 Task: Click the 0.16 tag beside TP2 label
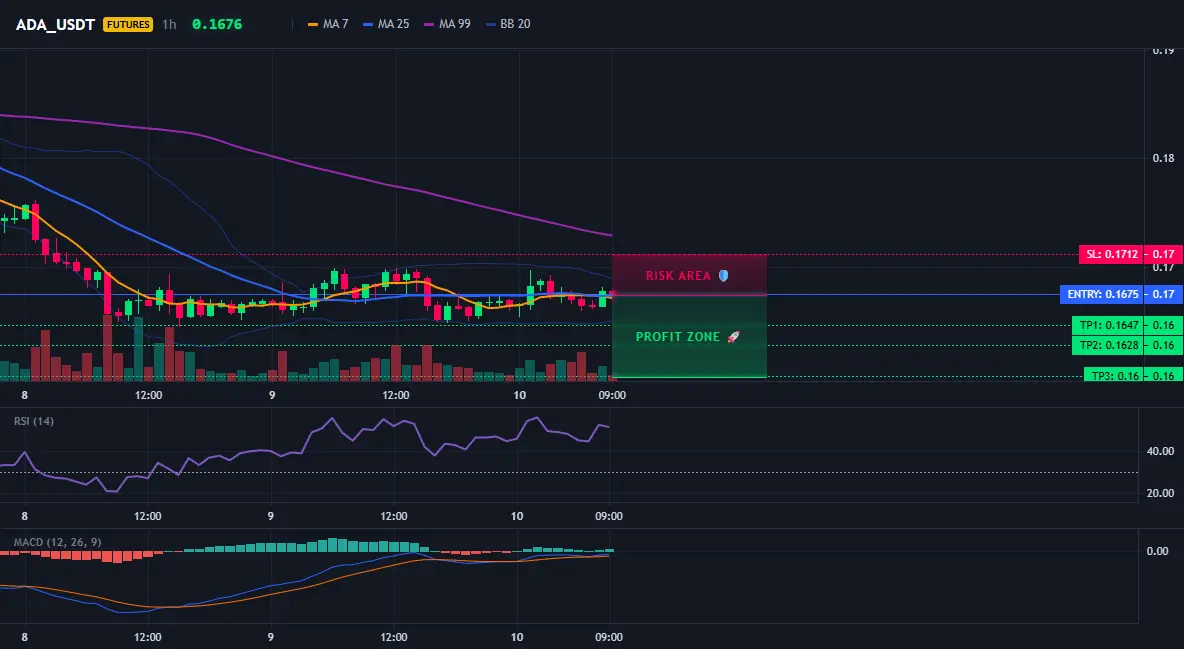[x=1164, y=345]
